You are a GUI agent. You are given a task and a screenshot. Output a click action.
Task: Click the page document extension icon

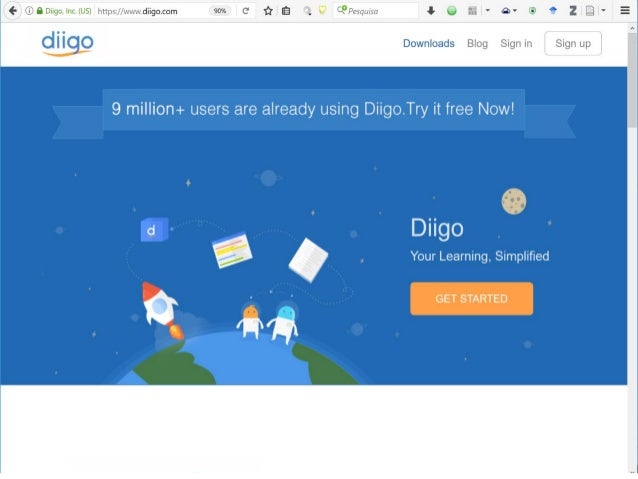[x=590, y=11]
